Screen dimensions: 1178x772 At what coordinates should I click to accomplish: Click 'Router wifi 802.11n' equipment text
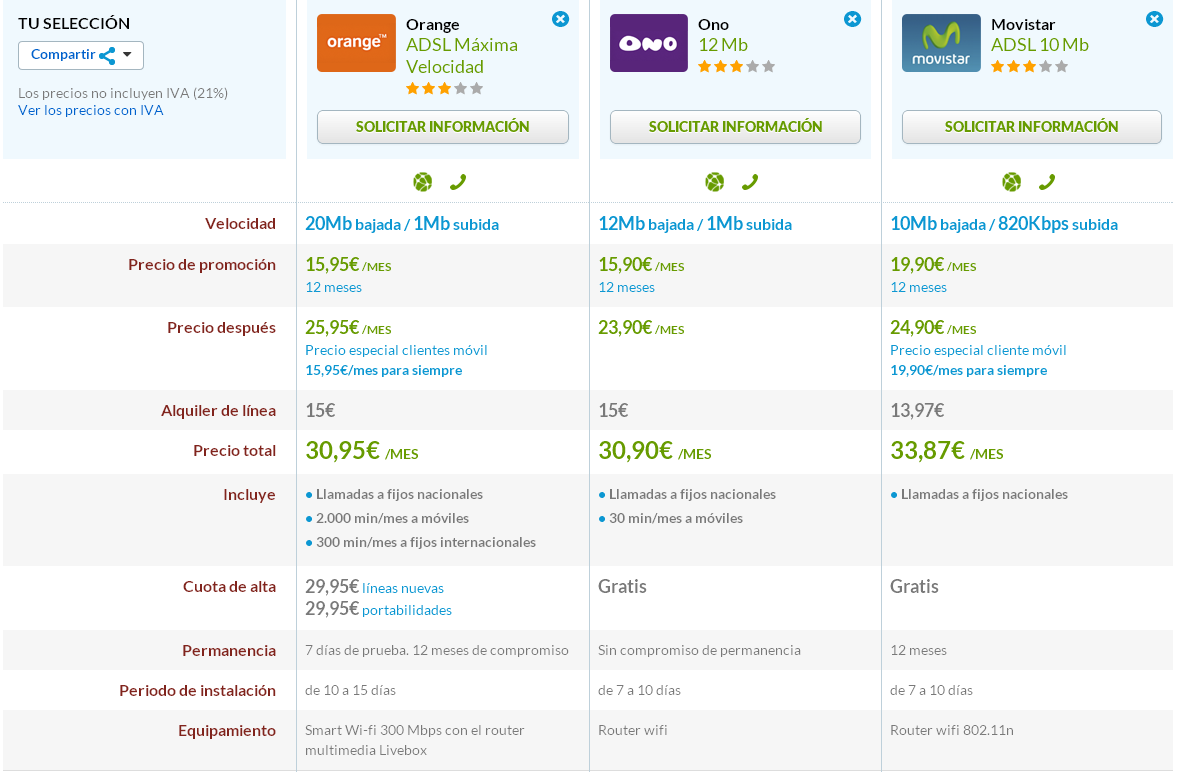(x=952, y=730)
